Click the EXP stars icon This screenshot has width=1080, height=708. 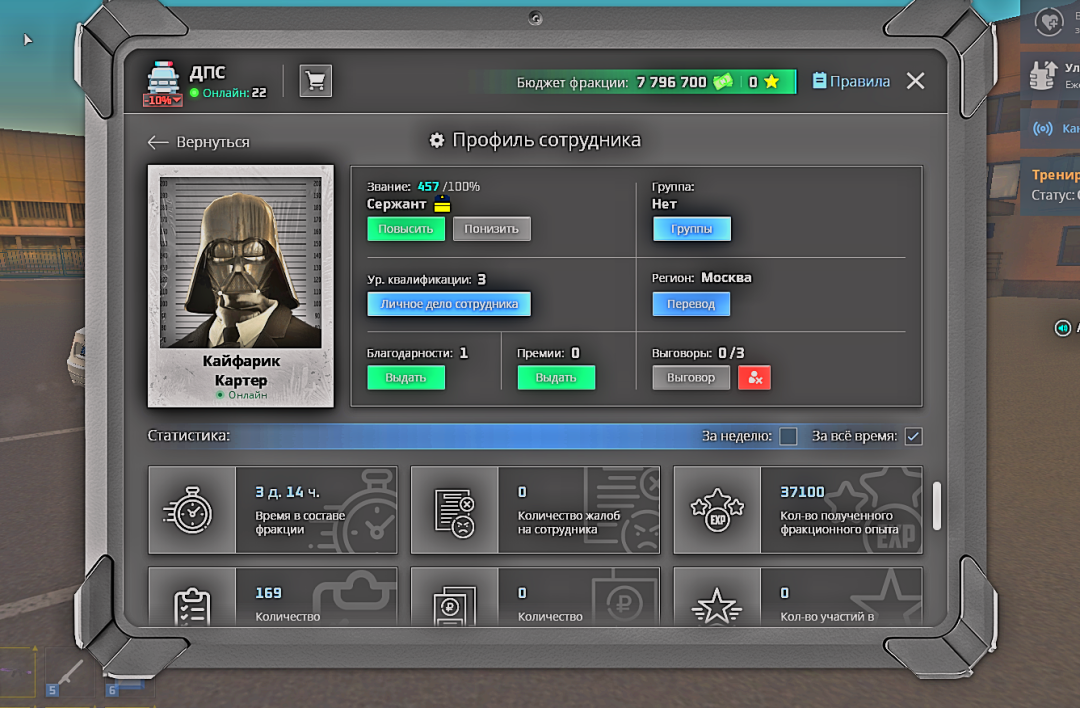point(717,510)
